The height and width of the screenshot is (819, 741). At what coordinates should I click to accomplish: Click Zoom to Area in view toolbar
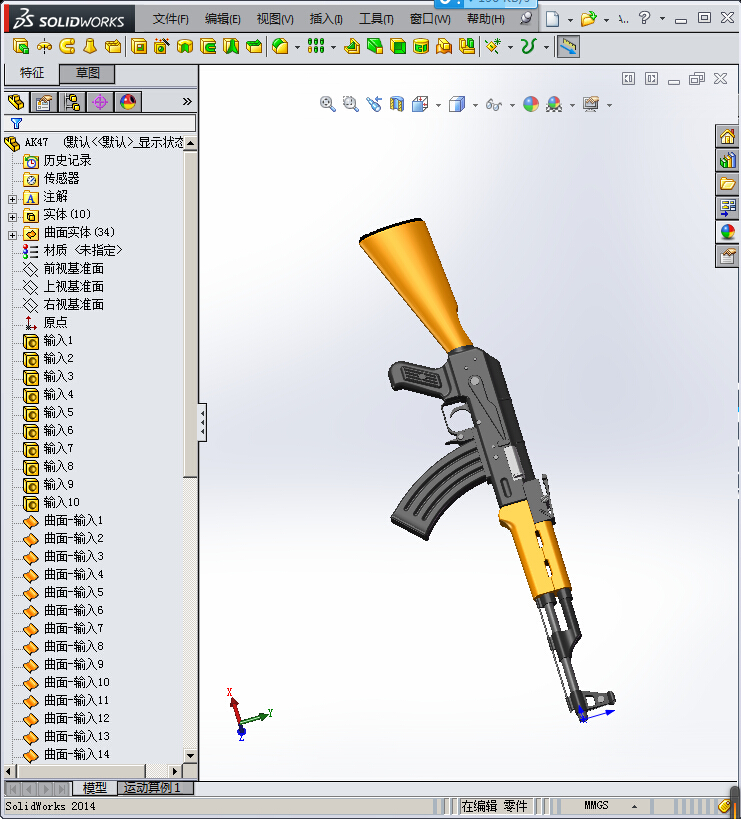(x=350, y=104)
